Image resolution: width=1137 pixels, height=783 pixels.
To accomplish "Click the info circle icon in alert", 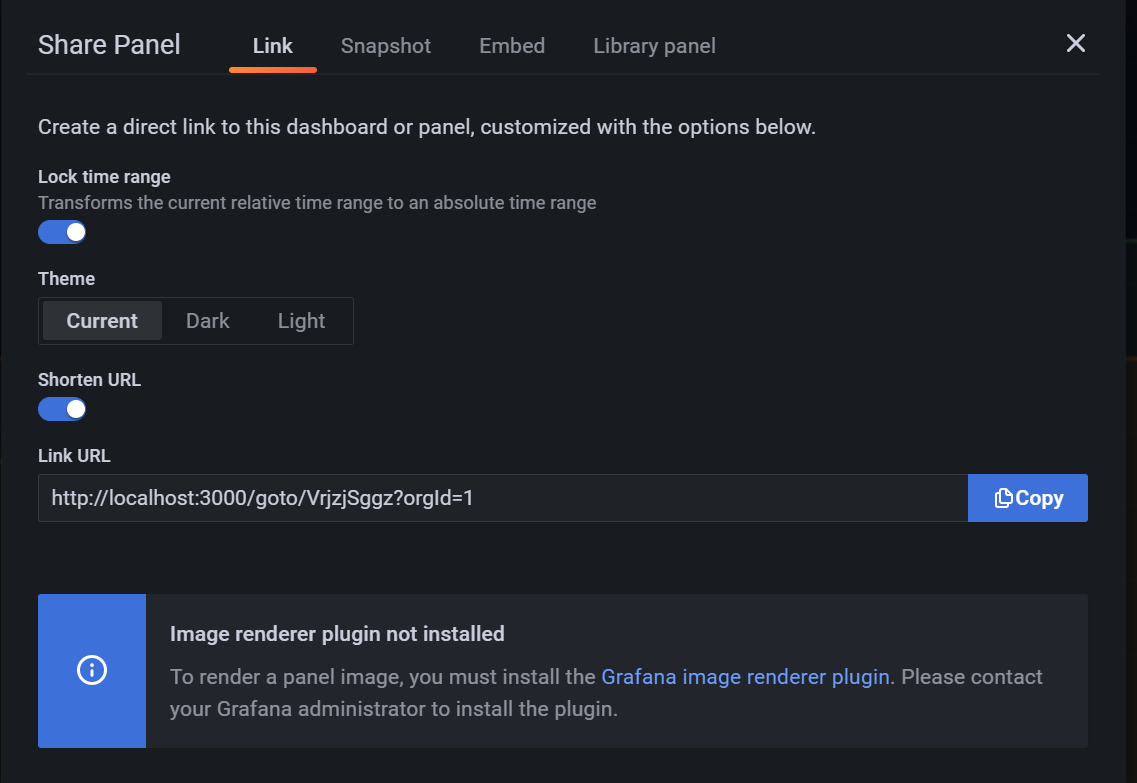I will (92, 670).
